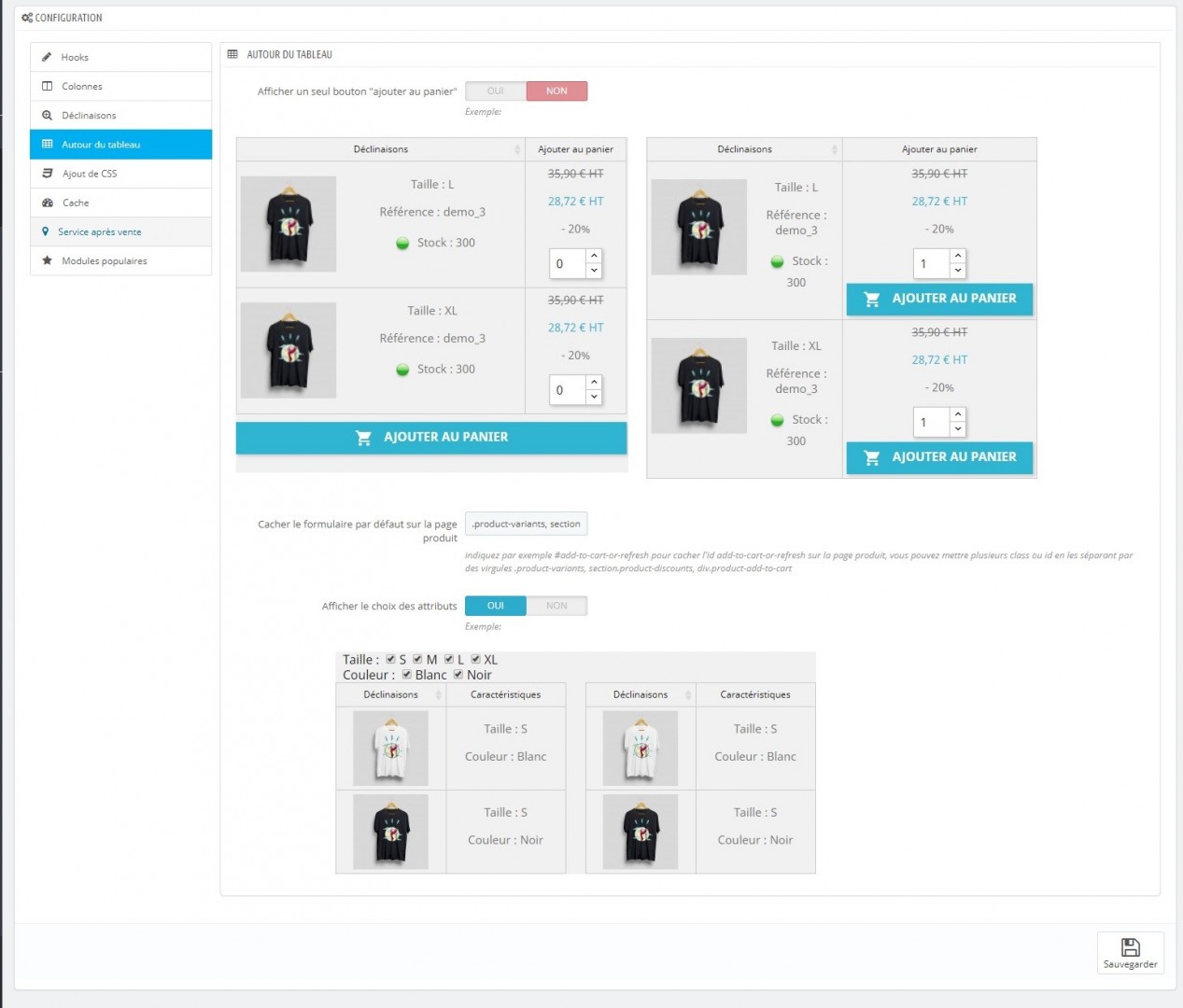
Task: Click the Déclinaisons magnifier icon
Action: pyautogui.click(x=48, y=116)
